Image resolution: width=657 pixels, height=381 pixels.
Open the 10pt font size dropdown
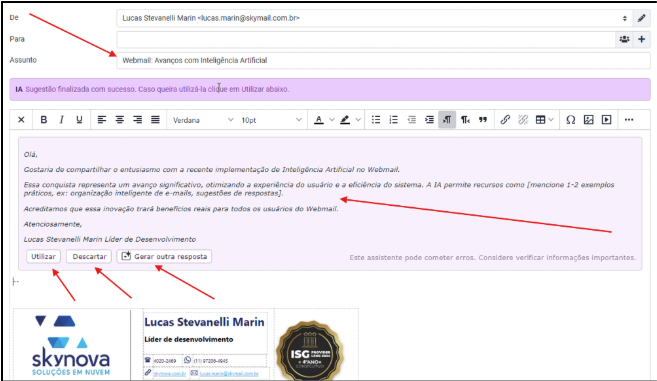pos(271,120)
